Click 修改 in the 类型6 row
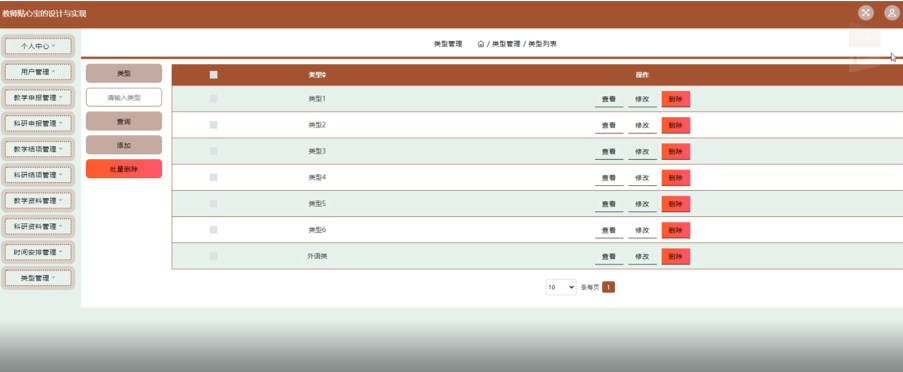 642,230
